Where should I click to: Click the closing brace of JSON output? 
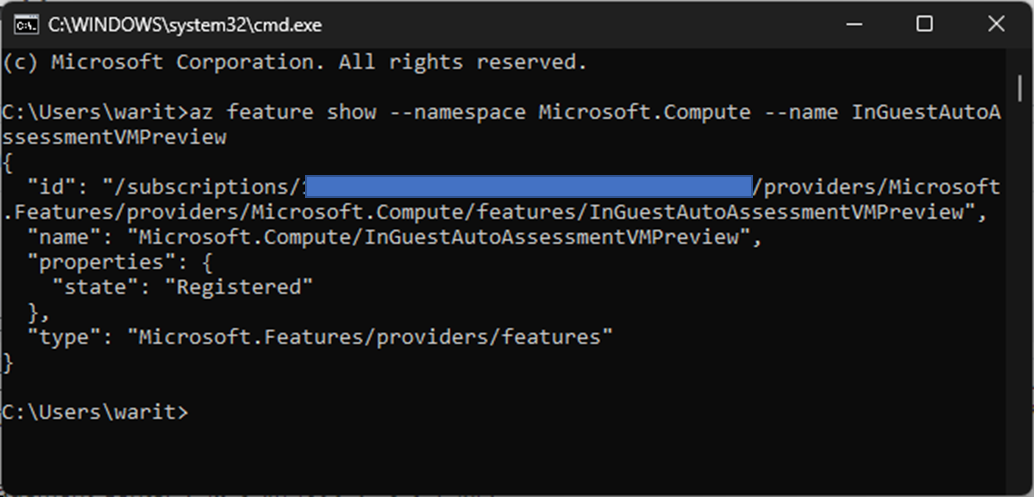[8, 363]
